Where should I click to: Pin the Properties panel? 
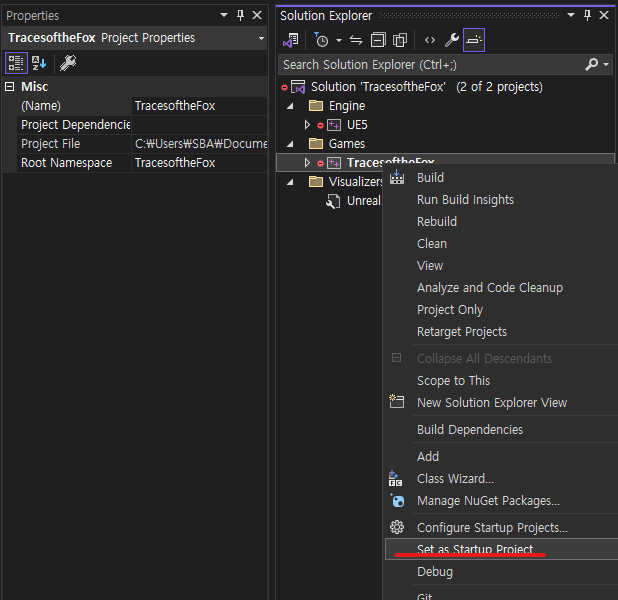[x=240, y=16]
